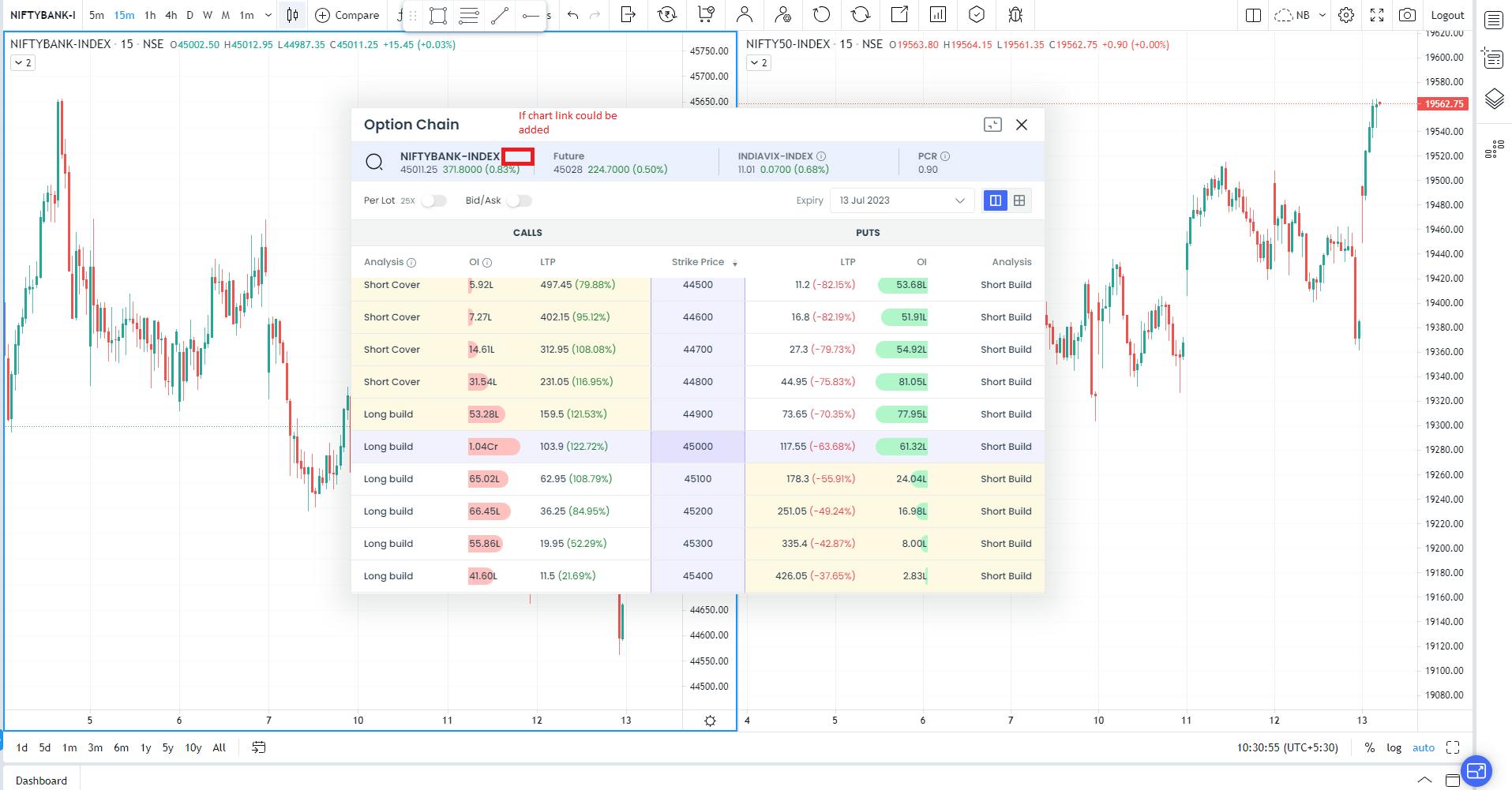Image resolution: width=1512 pixels, height=790 pixels.
Task: Close the Option Chain popup
Action: 1022,125
